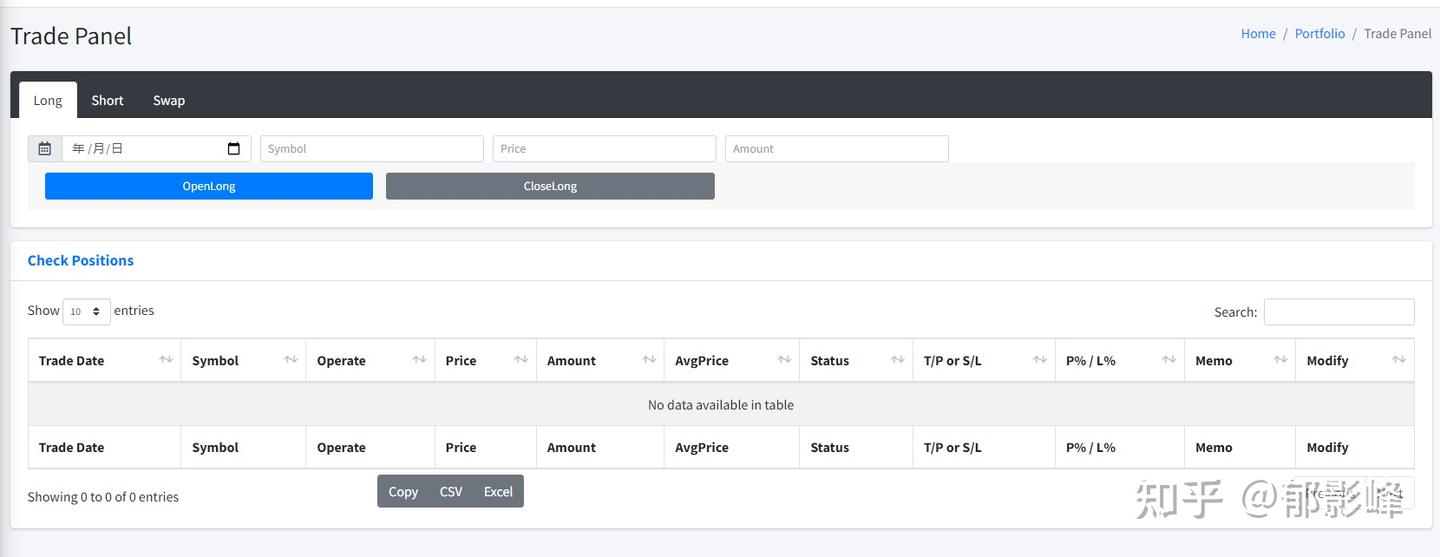The image size is (1440, 557).
Task: Focus the table Search box
Action: 1338,312
